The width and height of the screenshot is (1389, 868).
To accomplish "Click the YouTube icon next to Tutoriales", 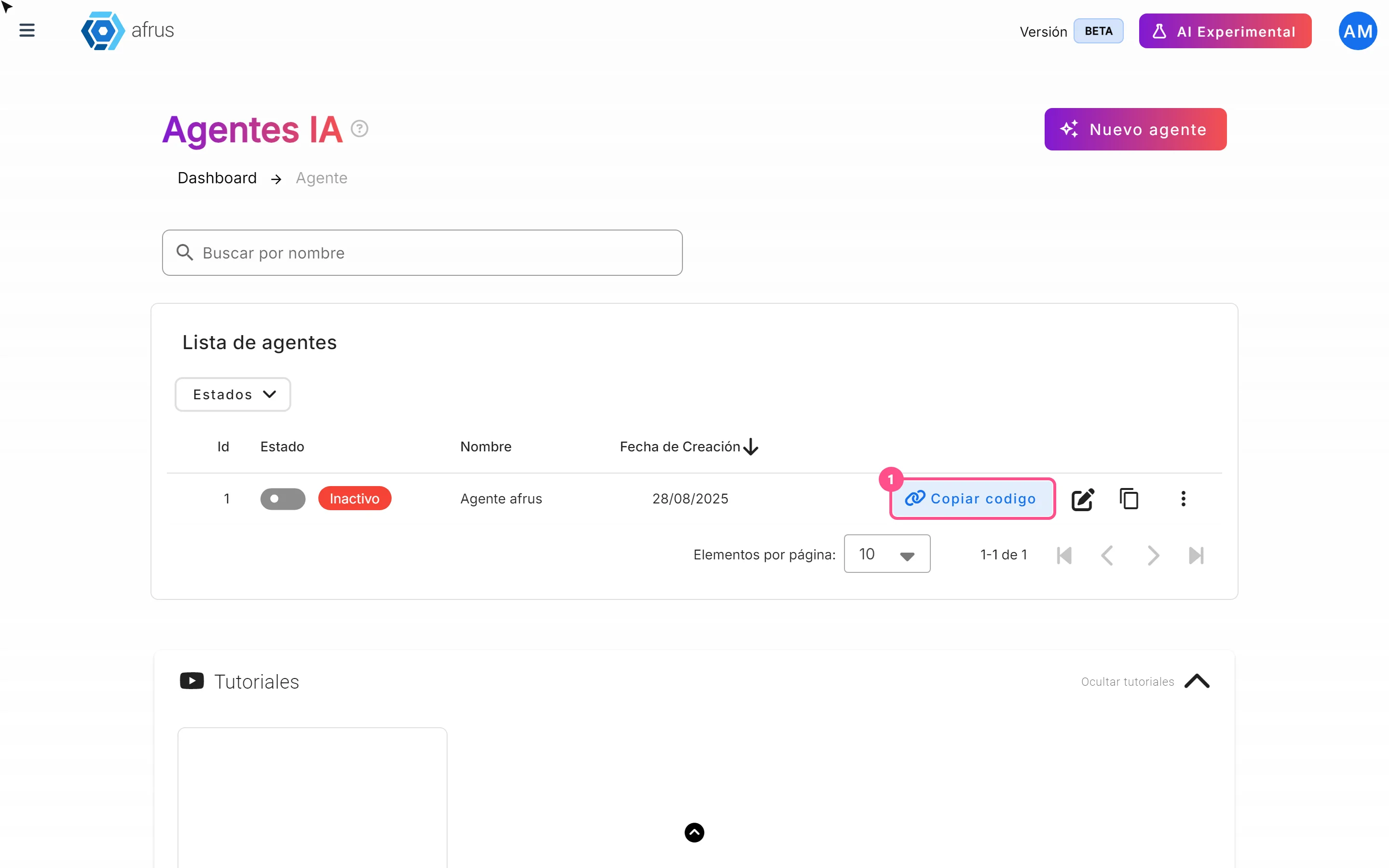I will tap(191, 681).
